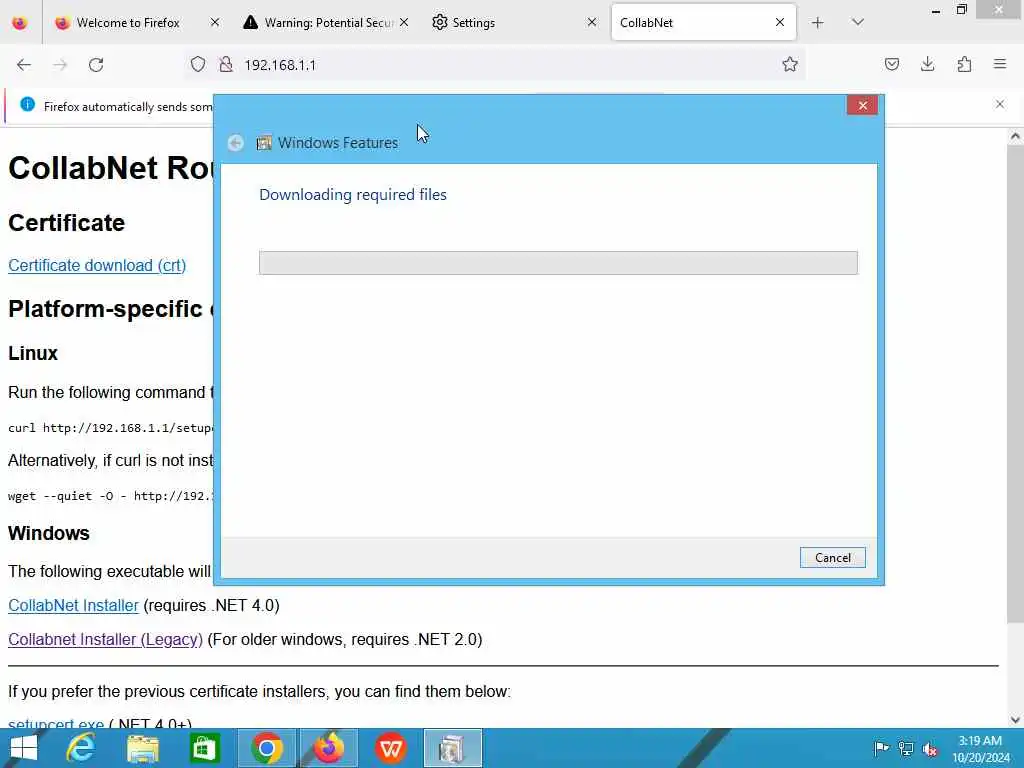Launch Internet Explorer from the taskbar
1024x768 pixels.
(x=81, y=748)
